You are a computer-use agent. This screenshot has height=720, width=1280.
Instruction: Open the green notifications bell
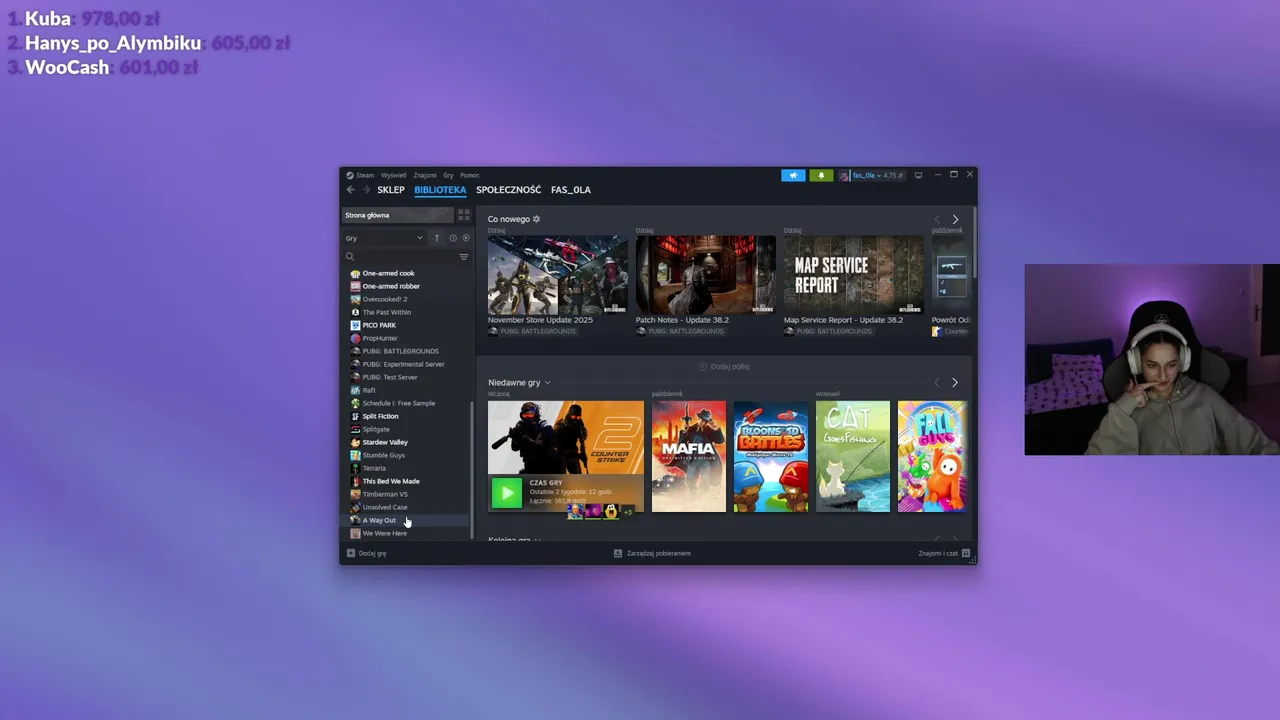coord(821,175)
